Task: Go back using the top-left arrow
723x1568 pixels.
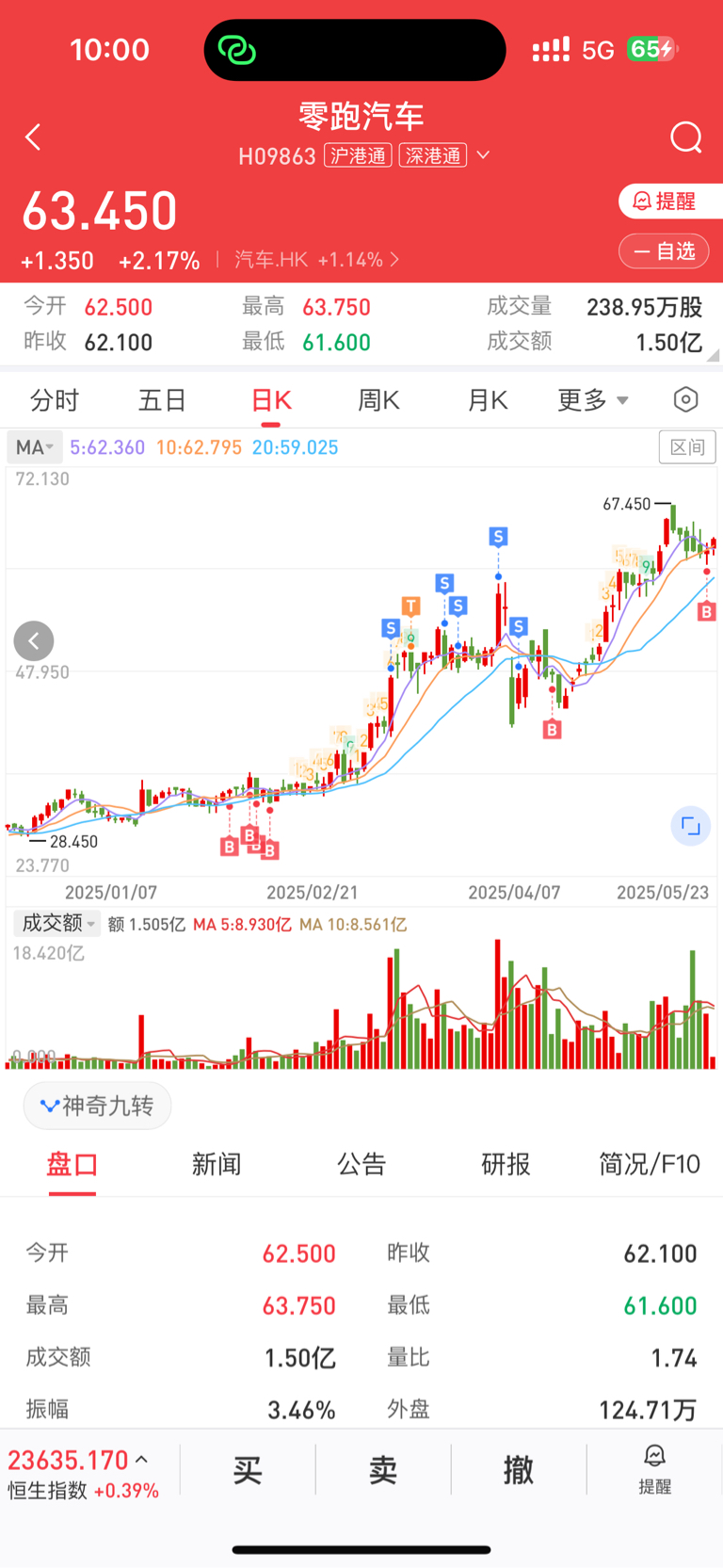Action: point(33,137)
